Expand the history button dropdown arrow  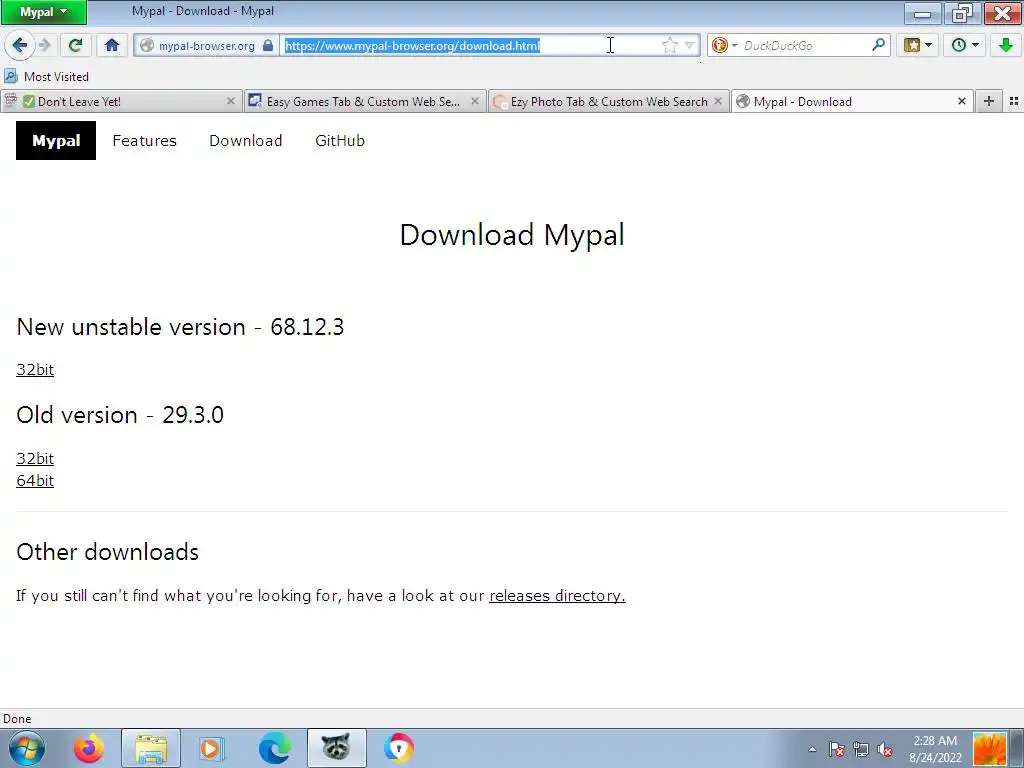[x=976, y=46]
